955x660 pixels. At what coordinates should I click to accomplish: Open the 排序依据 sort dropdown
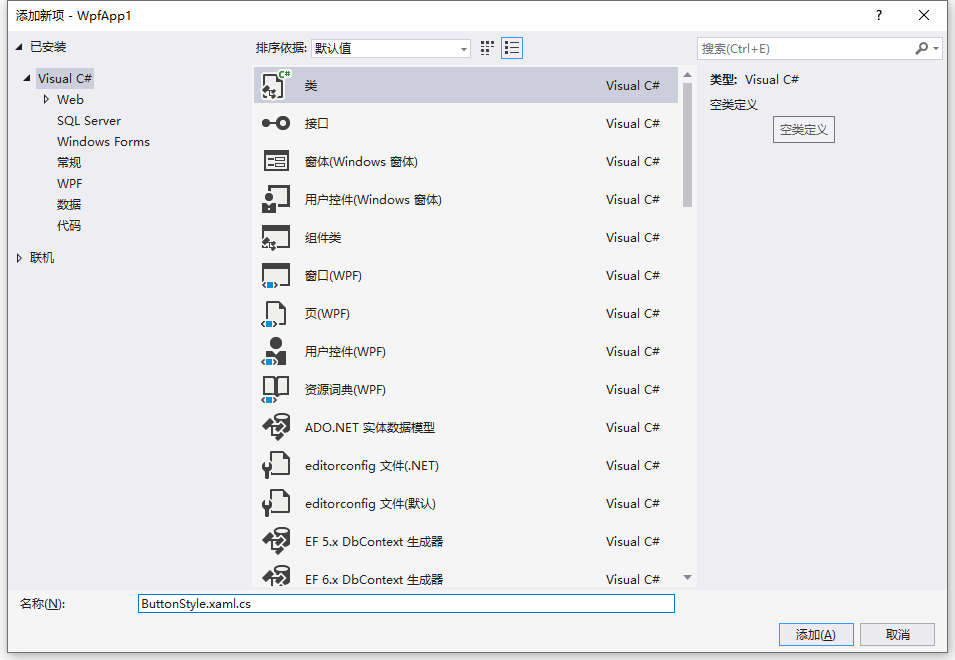tap(390, 48)
